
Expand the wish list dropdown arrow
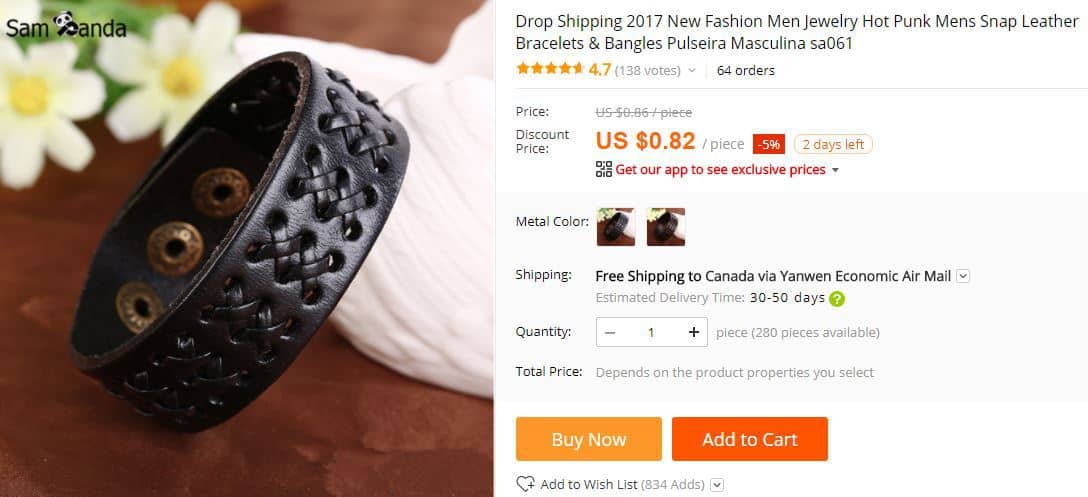pos(716,485)
